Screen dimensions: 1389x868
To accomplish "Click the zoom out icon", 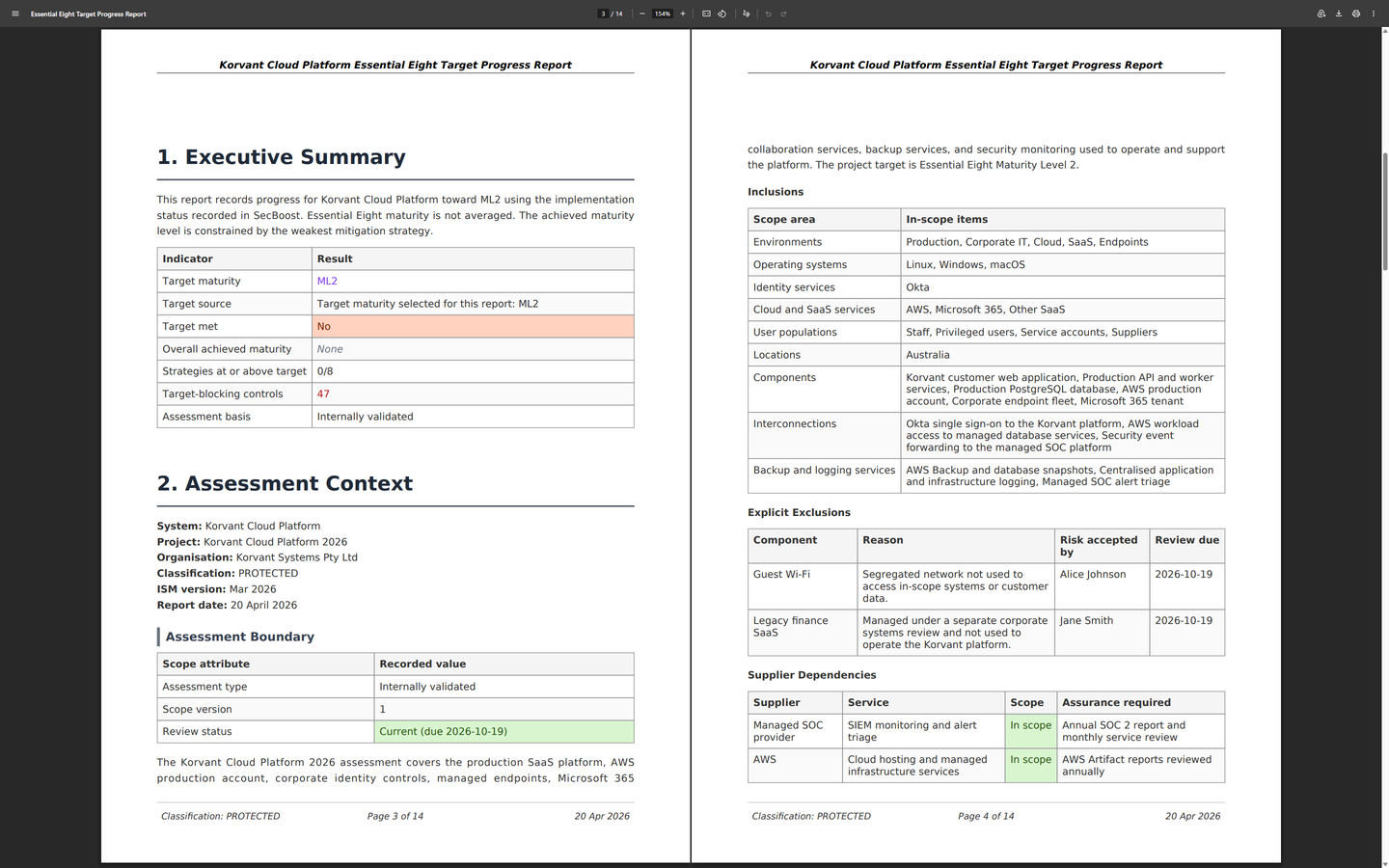I will [x=641, y=14].
